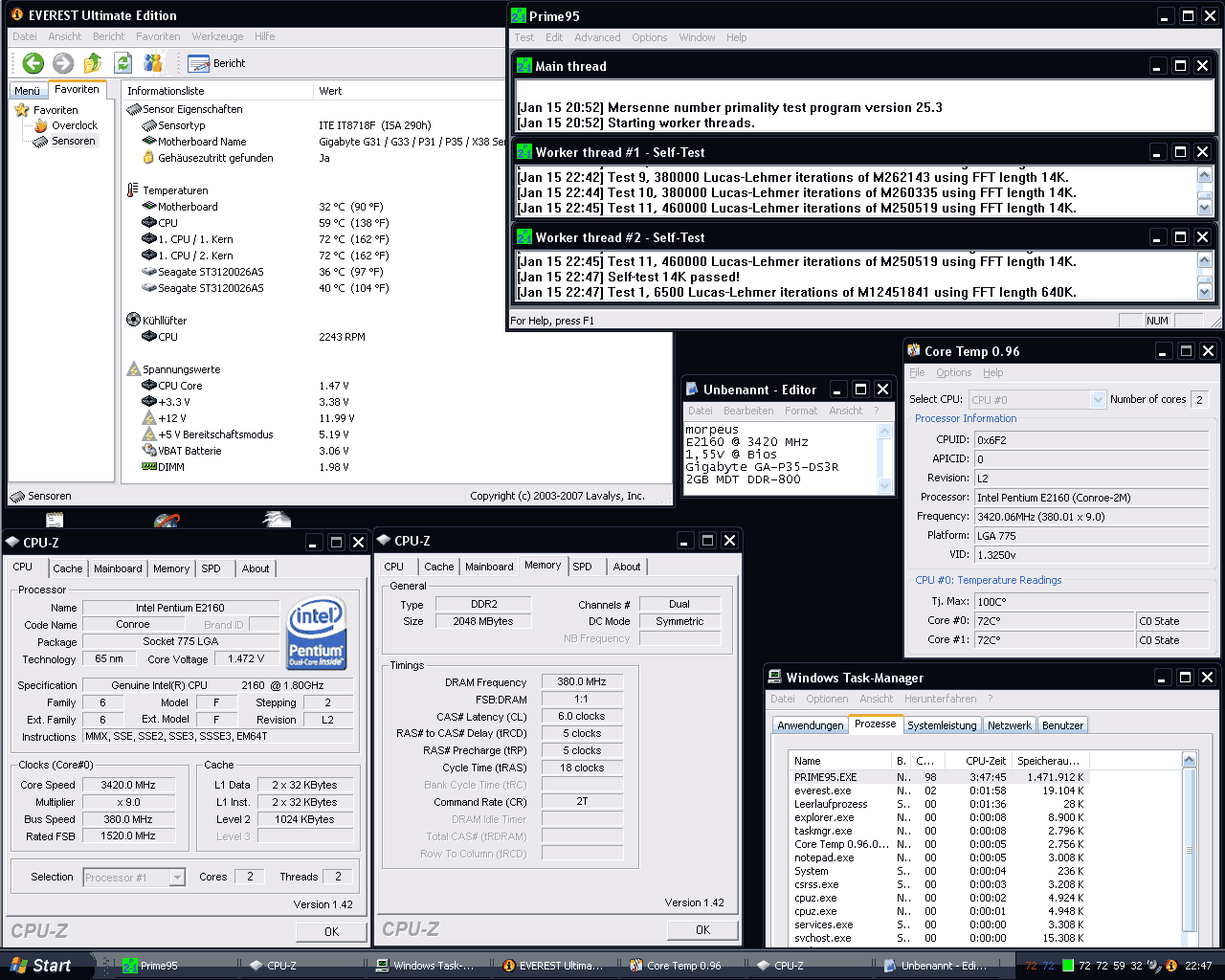Viewport: 1225px width, 980px height.
Task: Click the Worker thread #1 window icon
Action: pos(524,152)
